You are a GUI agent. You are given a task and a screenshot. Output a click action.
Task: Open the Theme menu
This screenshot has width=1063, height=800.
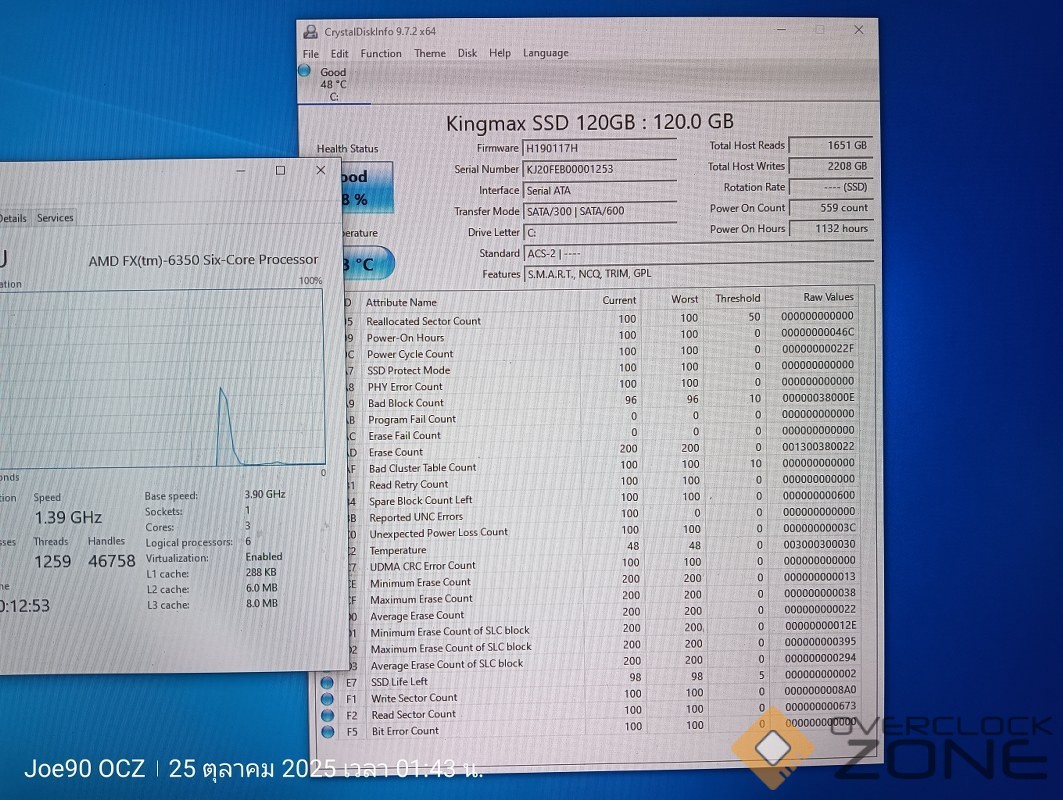pos(430,54)
